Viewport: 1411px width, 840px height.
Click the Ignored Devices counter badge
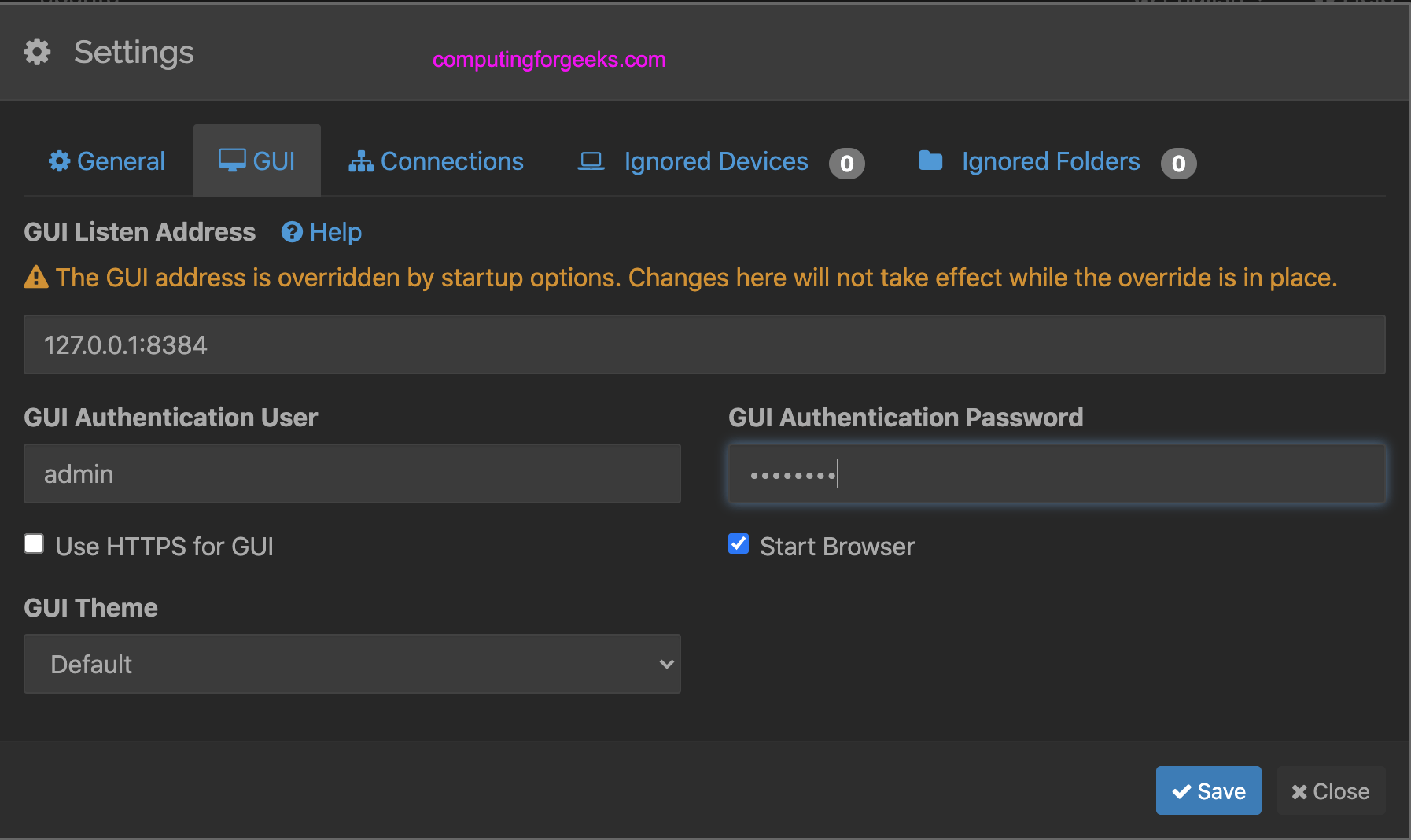pyautogui.click(x=846, y=164)
